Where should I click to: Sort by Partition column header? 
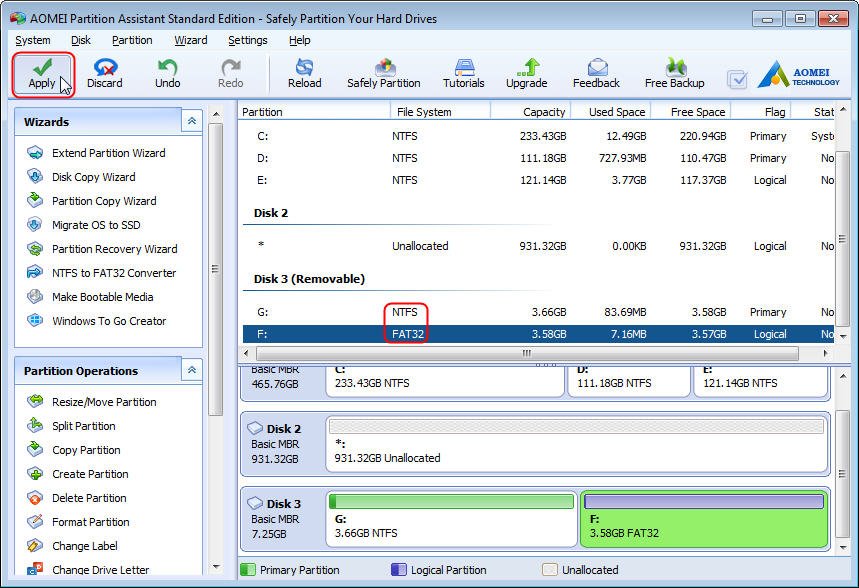coord(314,112)
